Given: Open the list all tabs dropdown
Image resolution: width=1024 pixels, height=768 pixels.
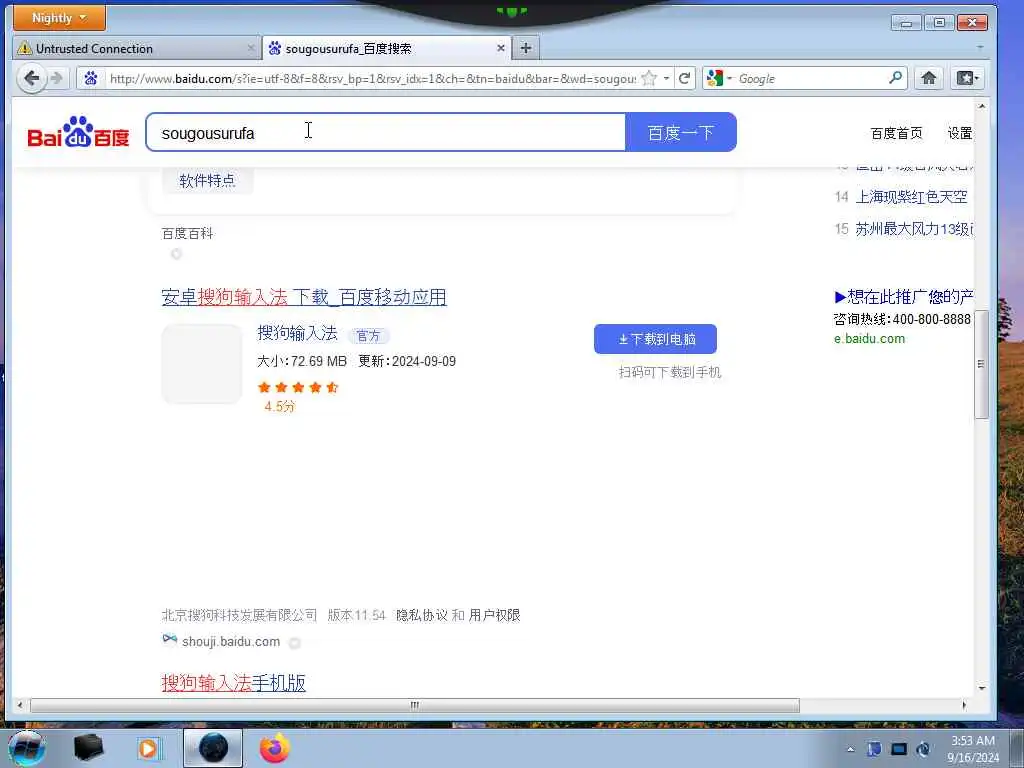Looking at the screenshot, I should (x=980, y=48).
